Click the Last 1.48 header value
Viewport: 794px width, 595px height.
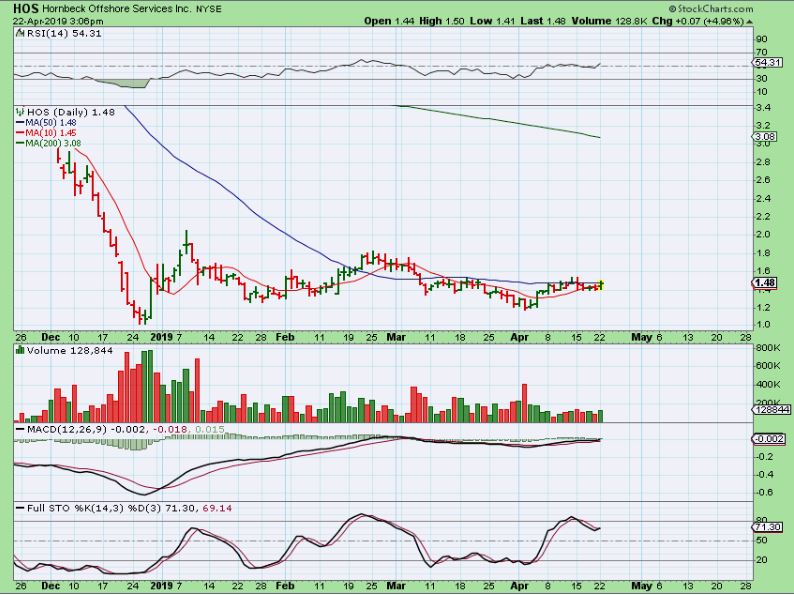tap(543, 21)
